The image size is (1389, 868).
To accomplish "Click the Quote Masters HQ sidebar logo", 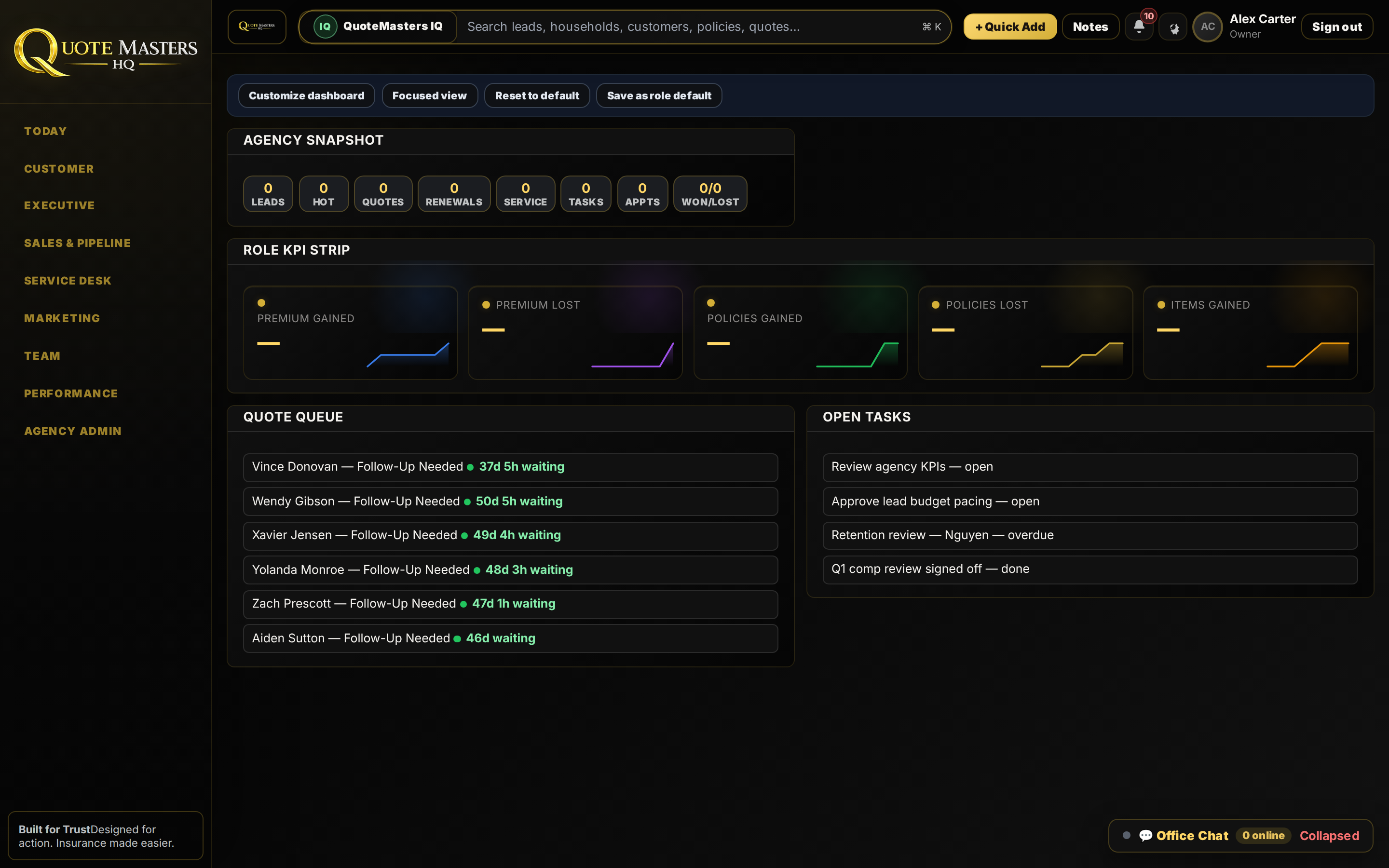I will pyautogui.click(x=106, y=52).
